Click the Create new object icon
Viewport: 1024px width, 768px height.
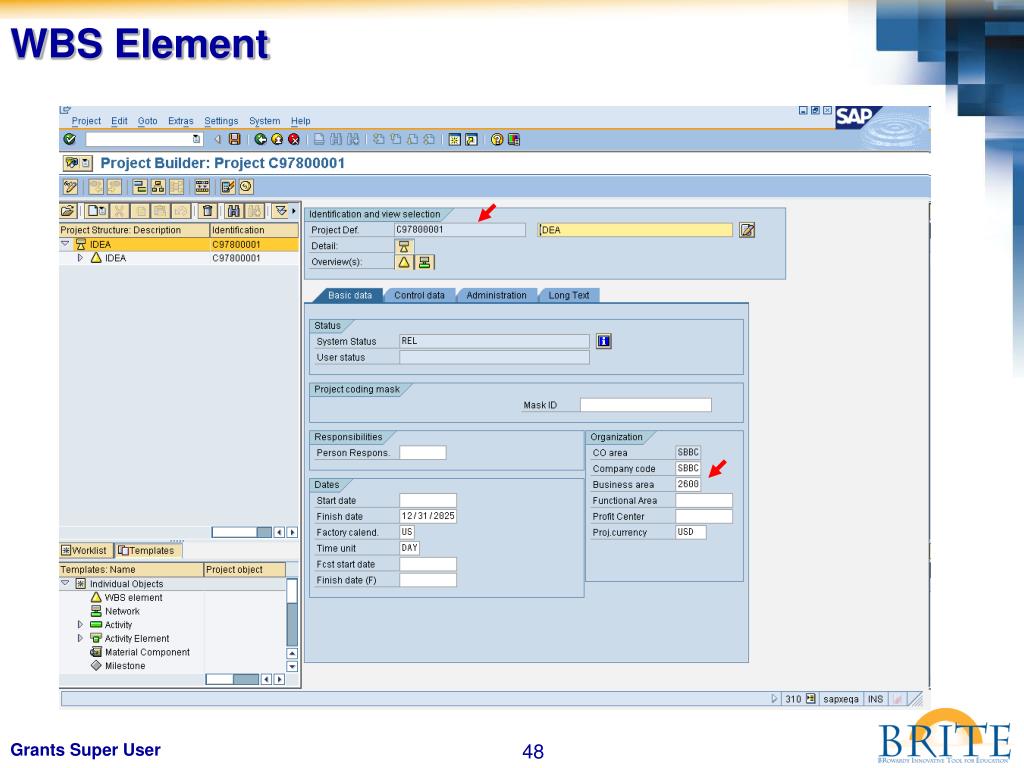click(x=97, y=211)
